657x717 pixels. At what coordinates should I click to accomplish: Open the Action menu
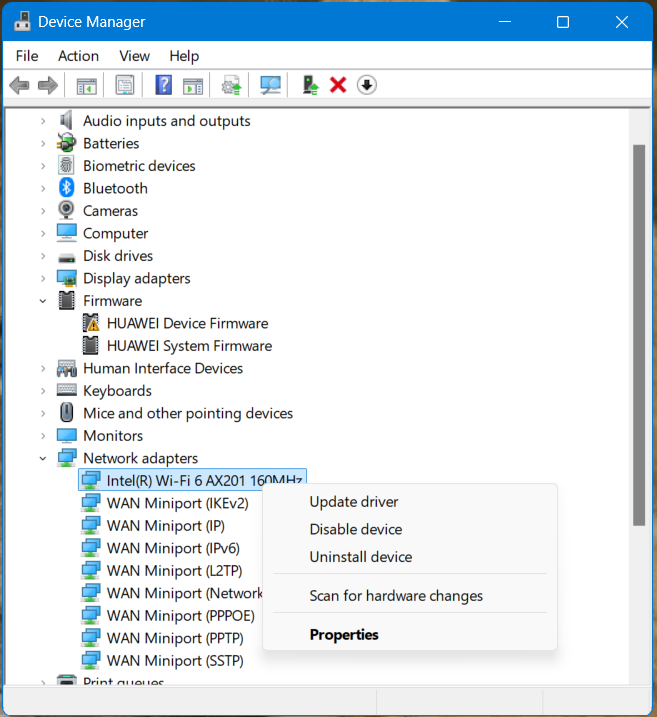(x=78, y=56)
